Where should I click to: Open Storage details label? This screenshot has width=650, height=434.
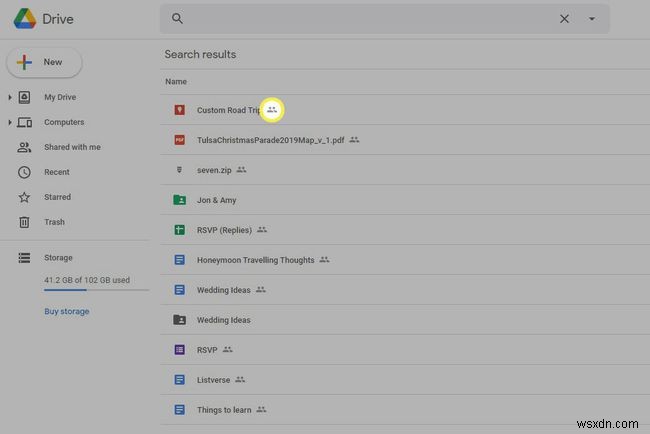[58, 258]
